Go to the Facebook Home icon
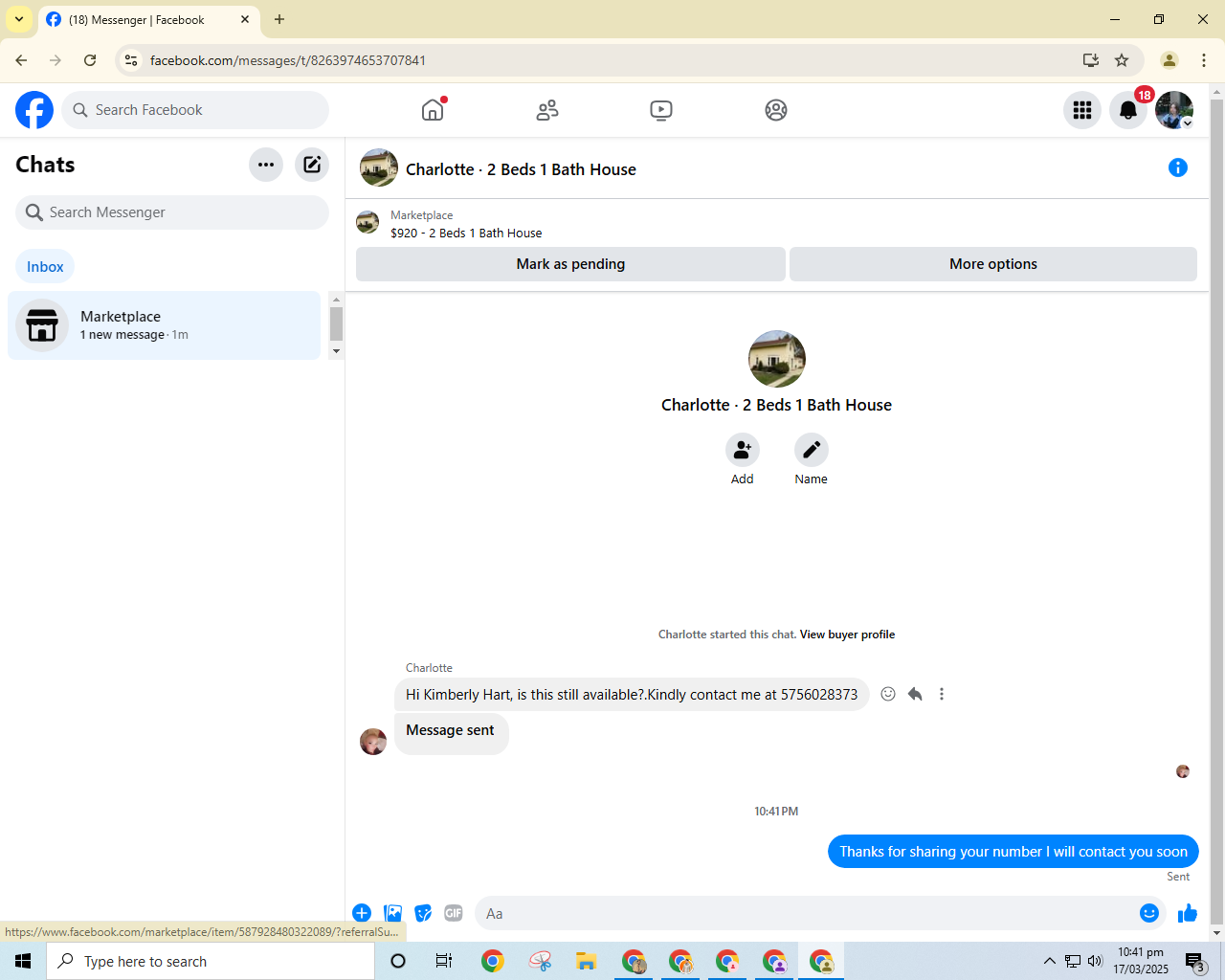Image resolution: width=1225 pixels, height=980 pixels. tap(433, 110)
